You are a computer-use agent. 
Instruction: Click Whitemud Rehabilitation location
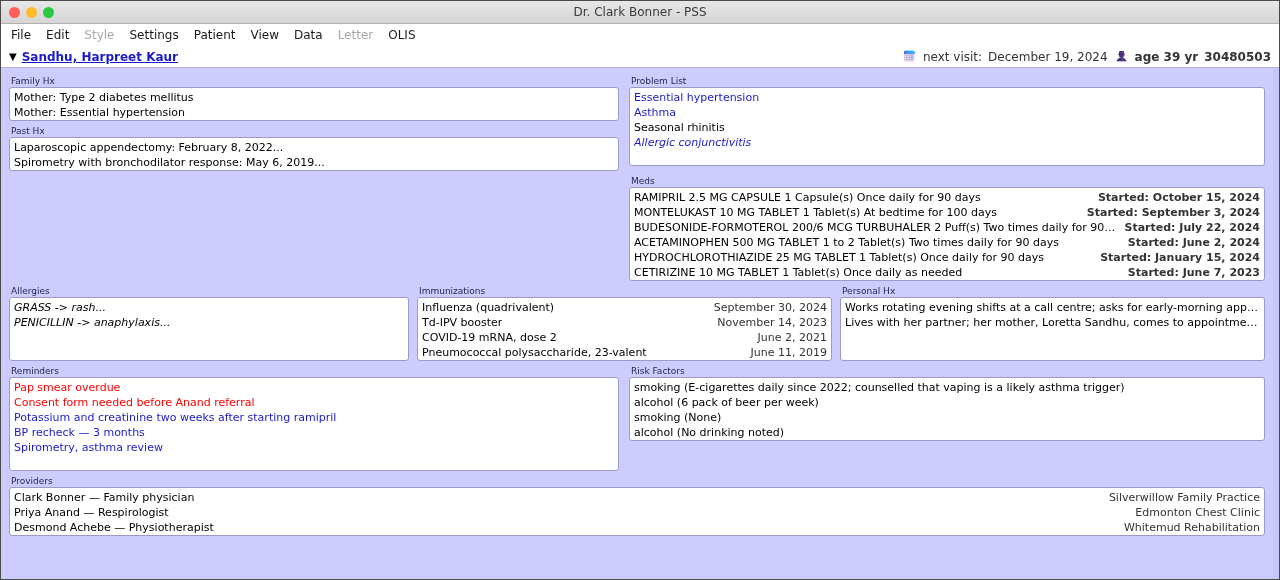pos(1192,528)
